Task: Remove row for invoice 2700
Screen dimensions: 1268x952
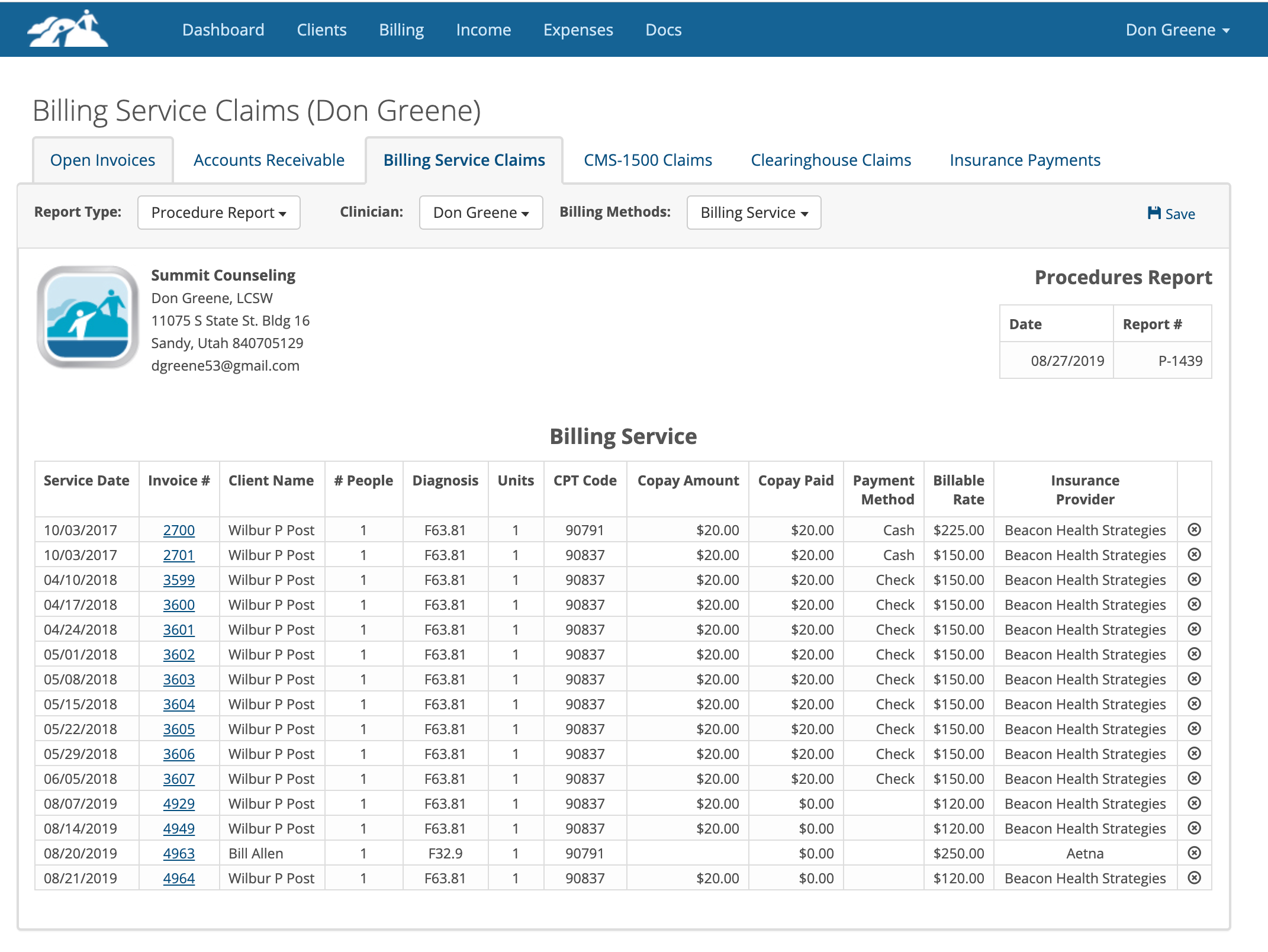Action: click(1194, 529)
